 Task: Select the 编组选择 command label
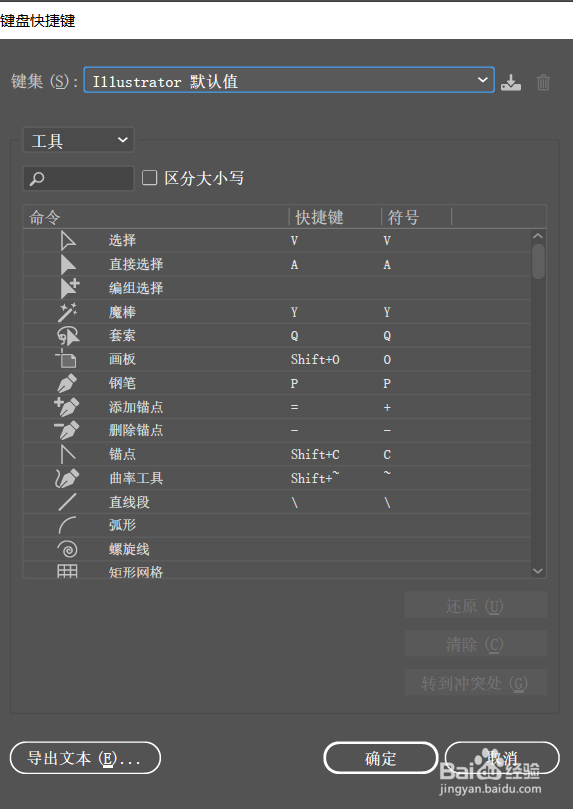tap(136, 288)
